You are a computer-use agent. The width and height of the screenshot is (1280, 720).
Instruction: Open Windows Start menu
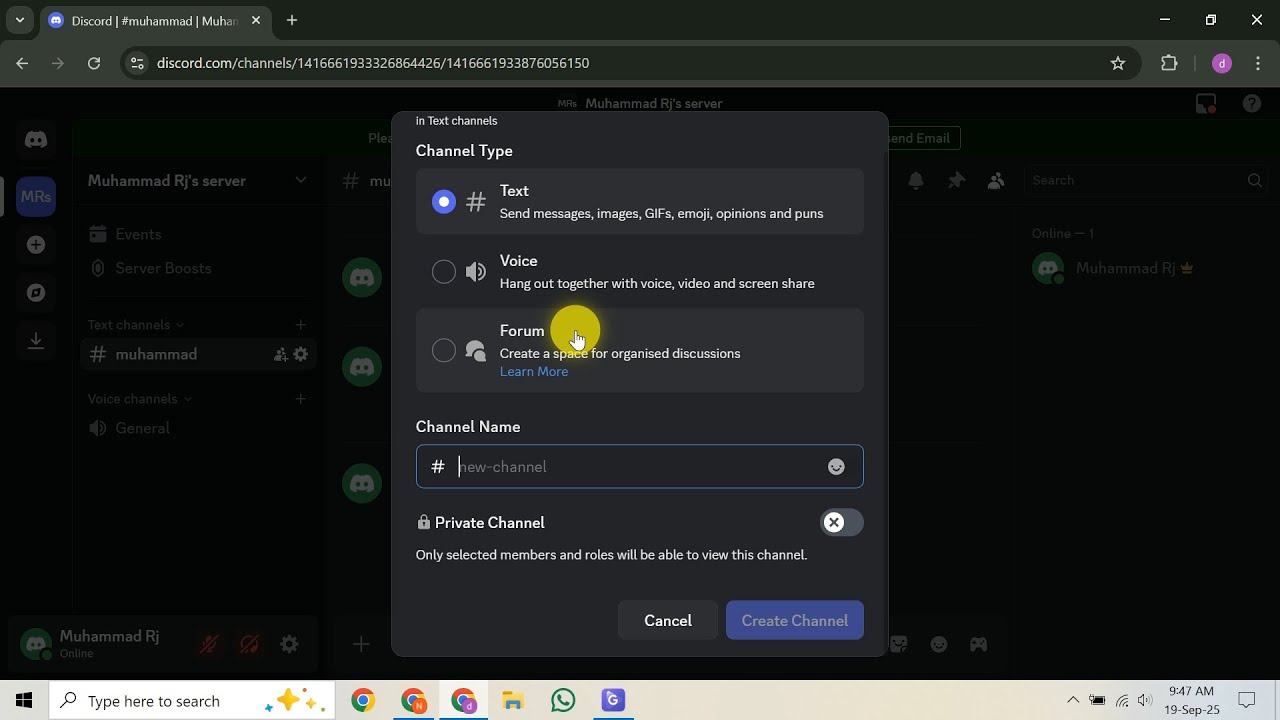[24, 701]
